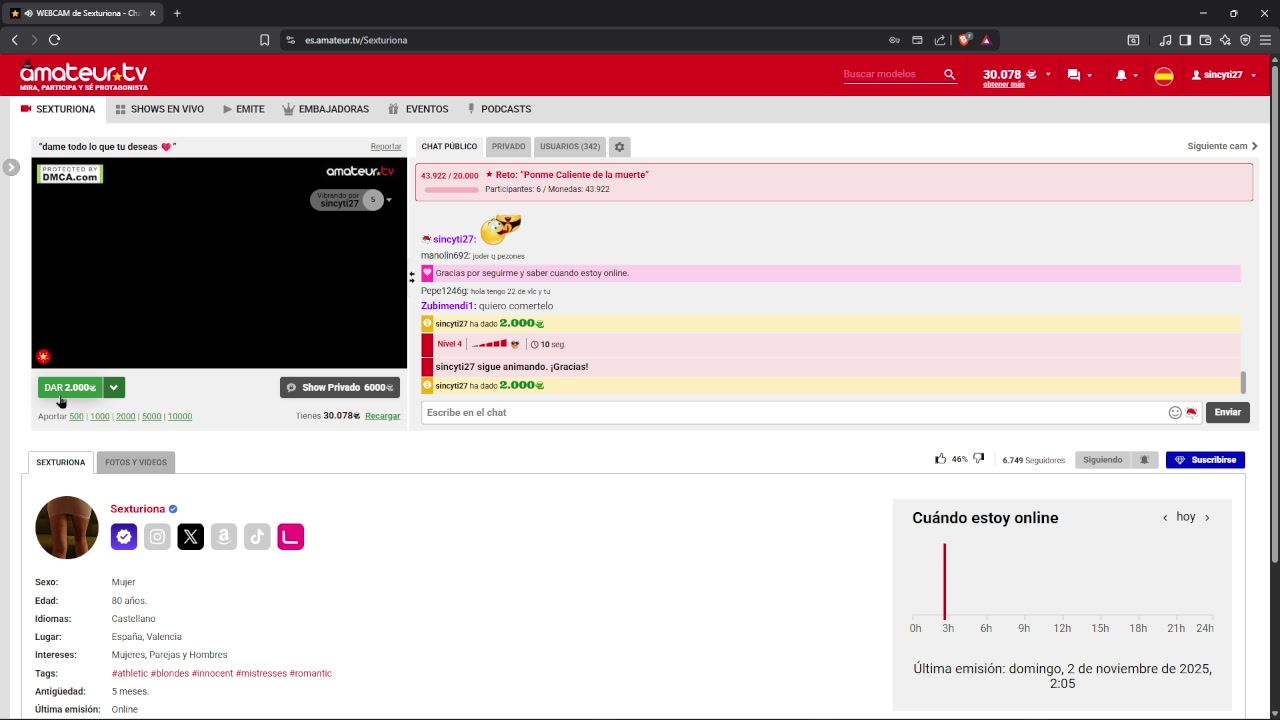
Task: Click the chat message input field
Action: coord(790,412)
